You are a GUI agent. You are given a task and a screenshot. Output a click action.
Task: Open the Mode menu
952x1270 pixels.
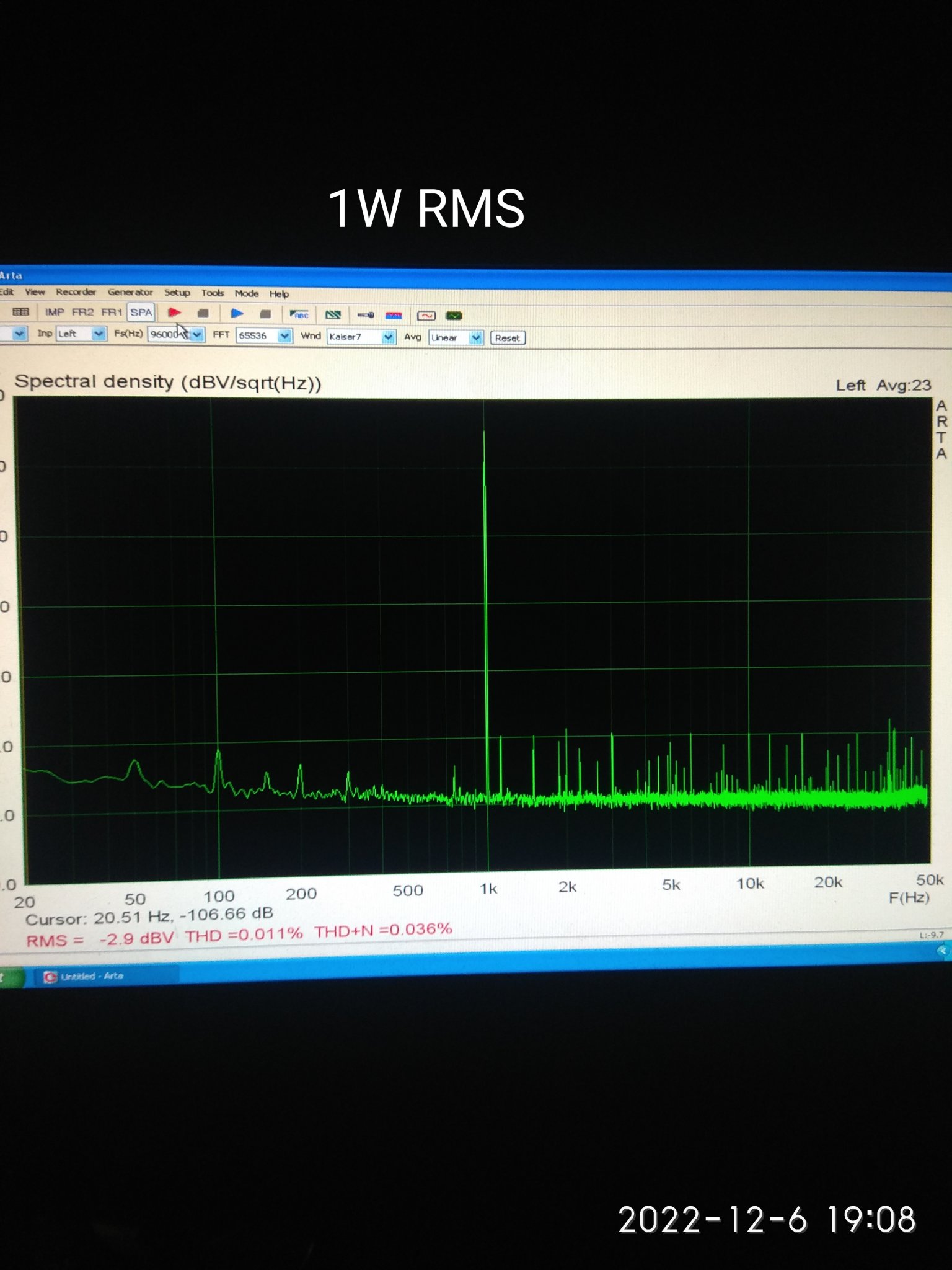click(247, 293)
